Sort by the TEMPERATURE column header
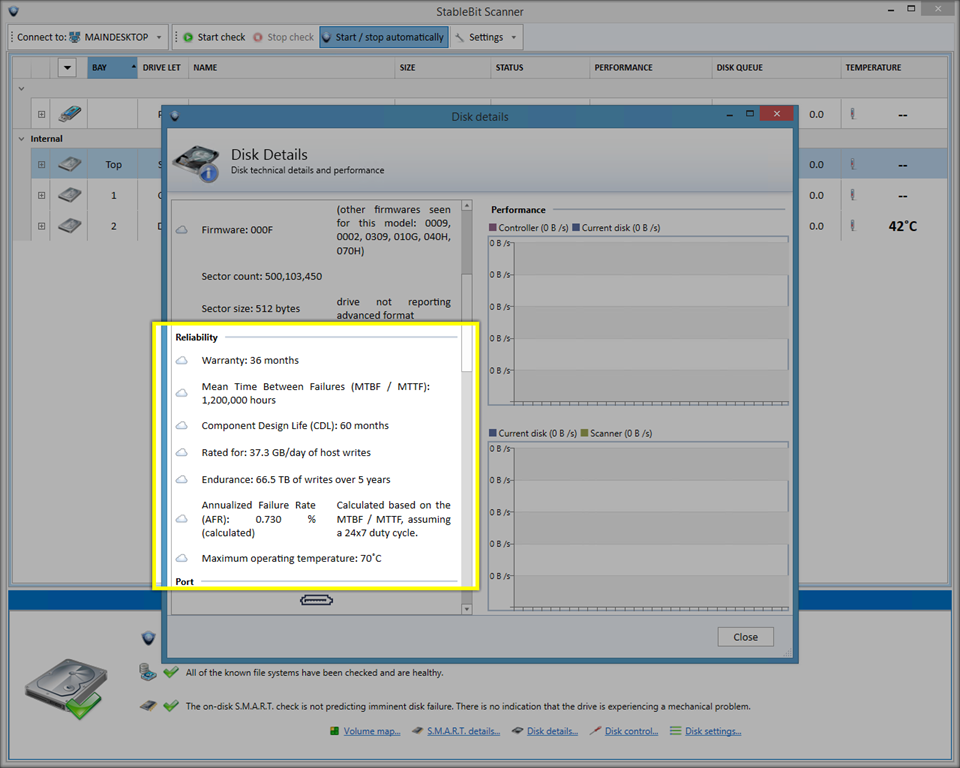 point(893,67)
